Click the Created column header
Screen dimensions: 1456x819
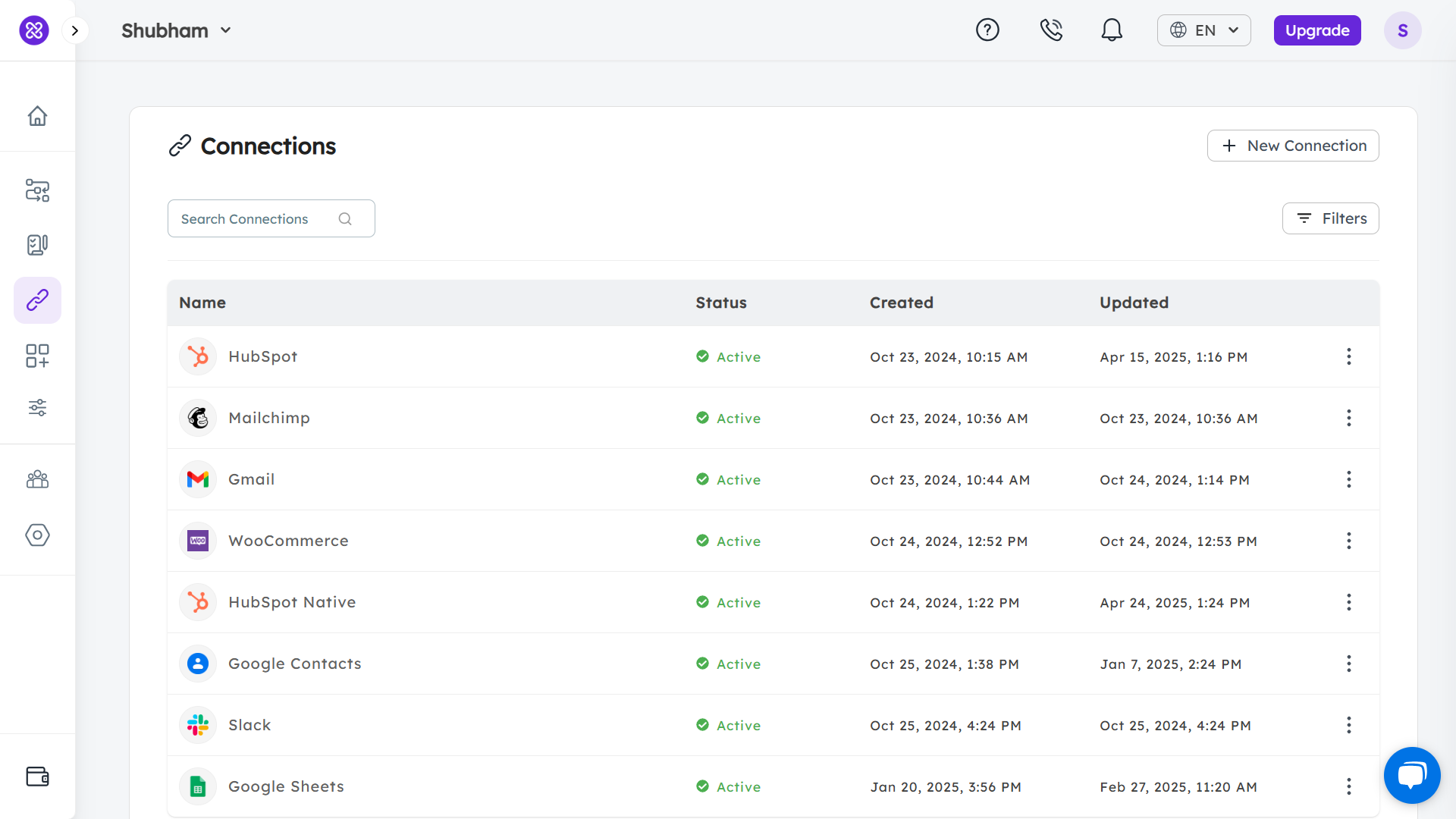901,303
